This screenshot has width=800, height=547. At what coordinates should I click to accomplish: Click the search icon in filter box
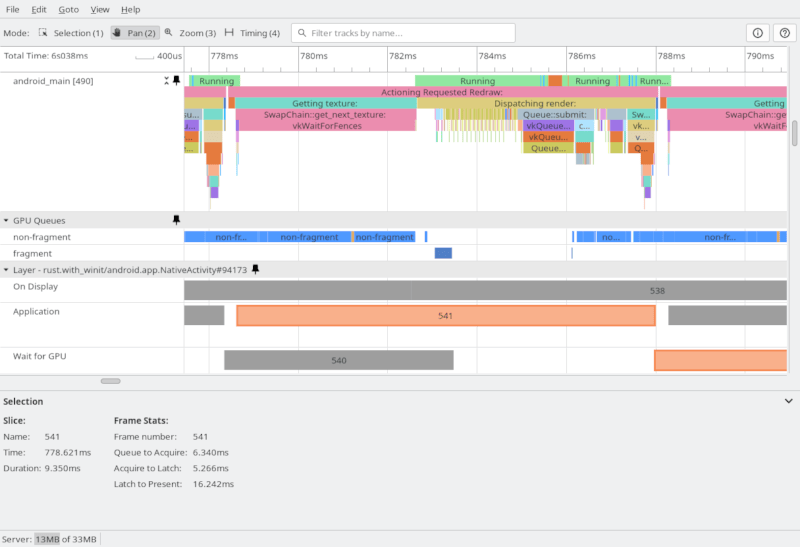click(x=302, y=33)
